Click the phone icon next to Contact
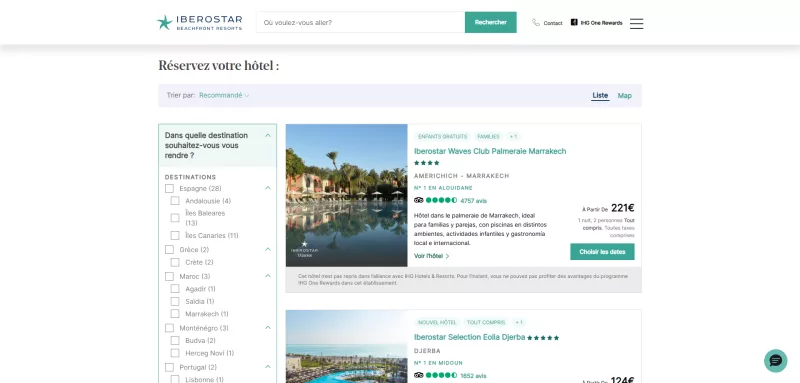 click(536, 22)
